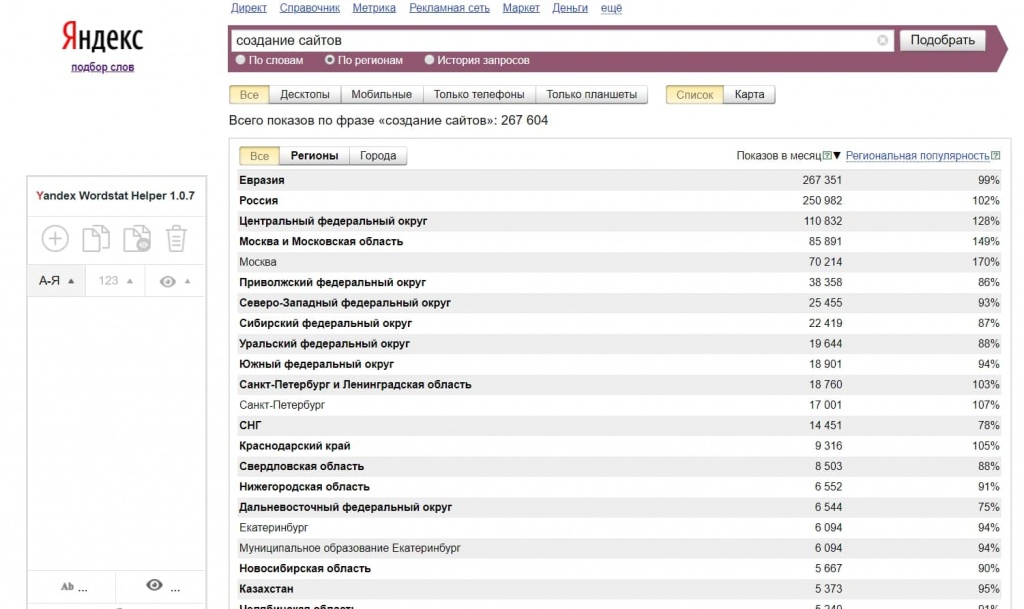
Task: Switch to the Города tab
Action: (x=380, y=155)
